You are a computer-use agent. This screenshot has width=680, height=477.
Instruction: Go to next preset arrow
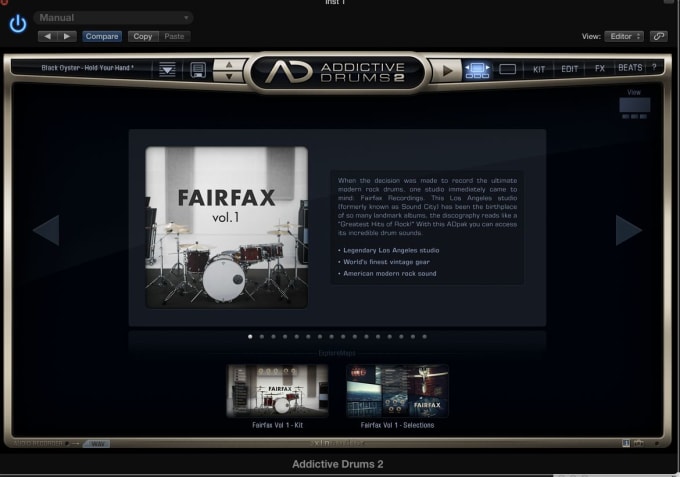67,36
